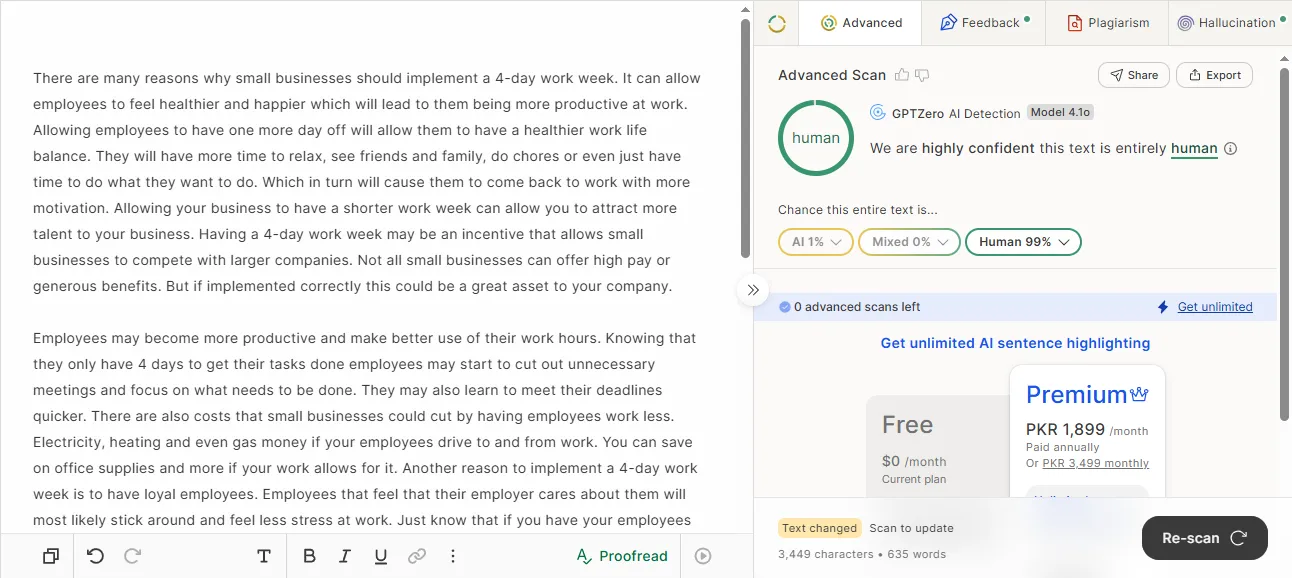Click Get unlimited AI sentence highlighting

1015,343
